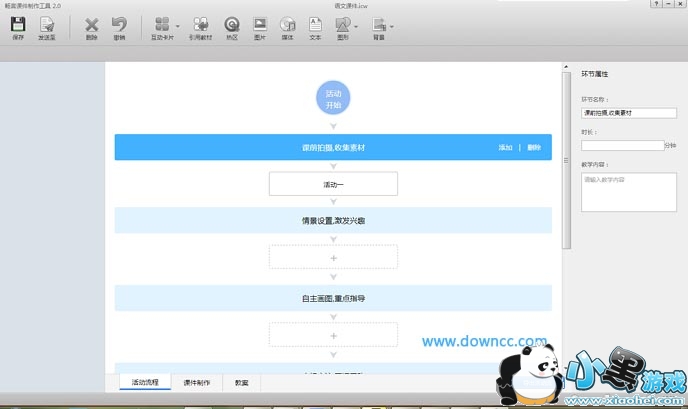Click the 添加 link in the blue bar
688x409 pixels.
(506, 147)
